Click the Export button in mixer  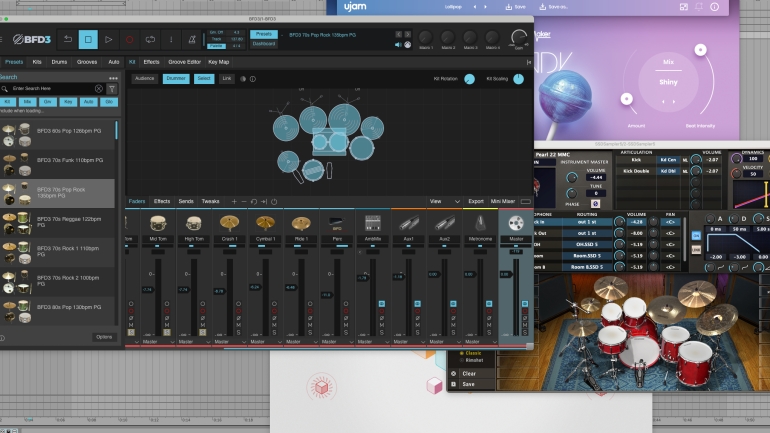tap(476, 201)
